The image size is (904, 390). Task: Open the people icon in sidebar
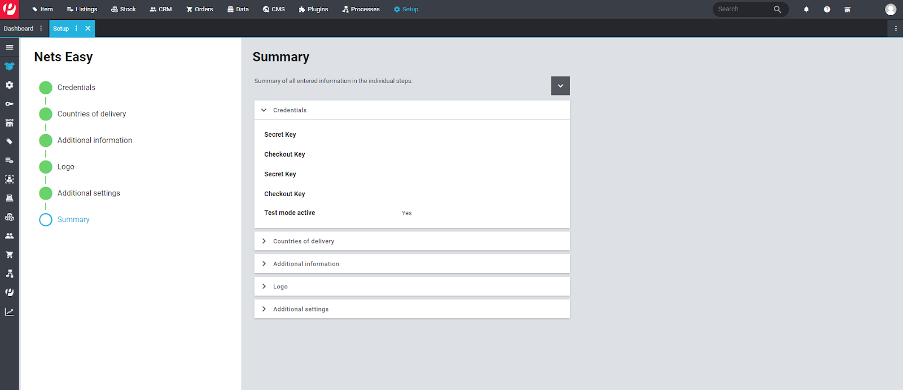click(9, 236)
